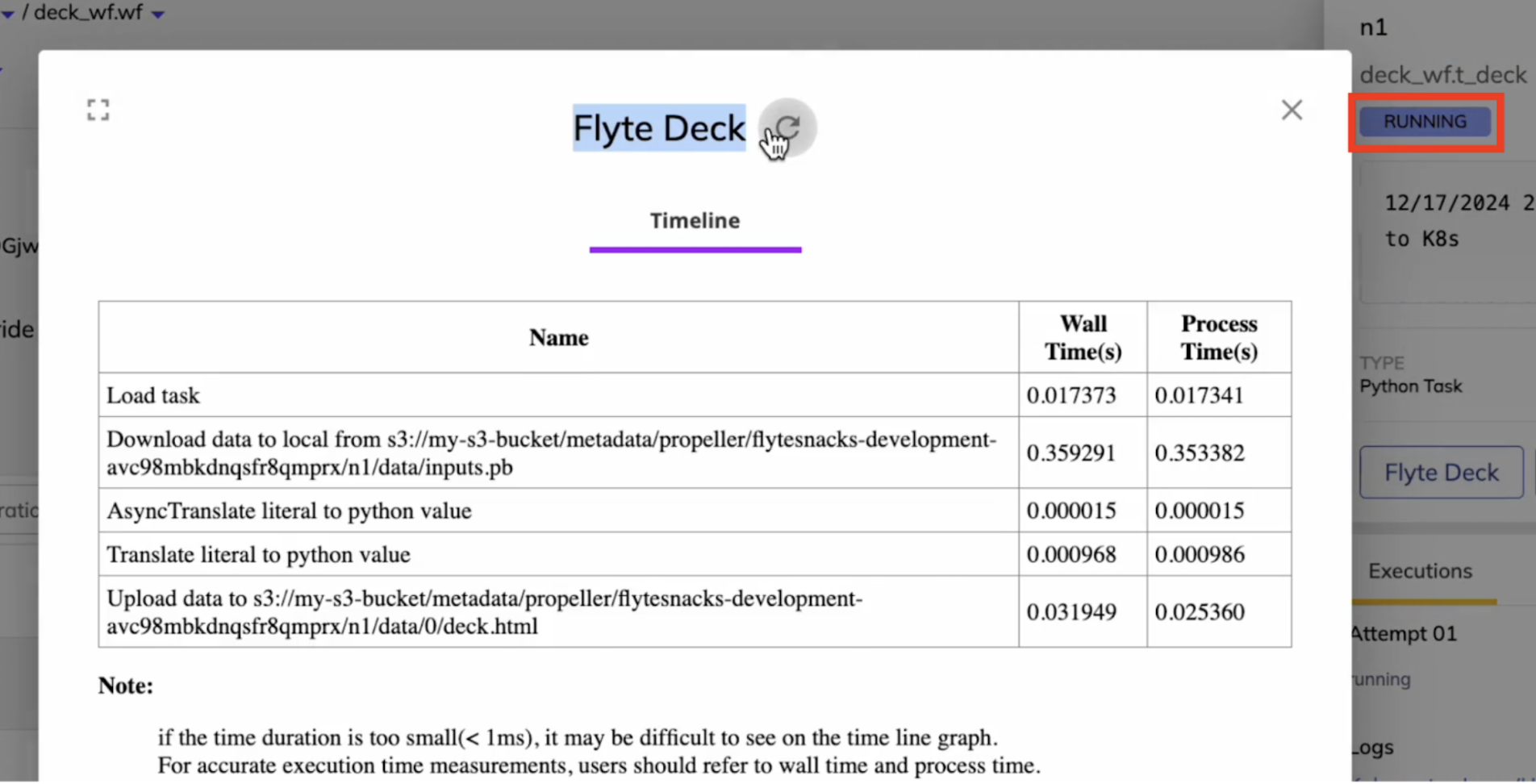This screenshot has width=1536, height=784.
Task: Select Translate literal to python value row
Action: point(258,555)
